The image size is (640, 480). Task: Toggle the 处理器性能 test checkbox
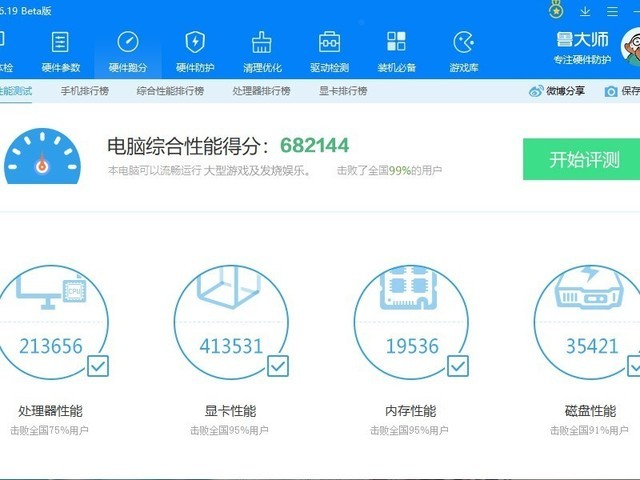98,366
